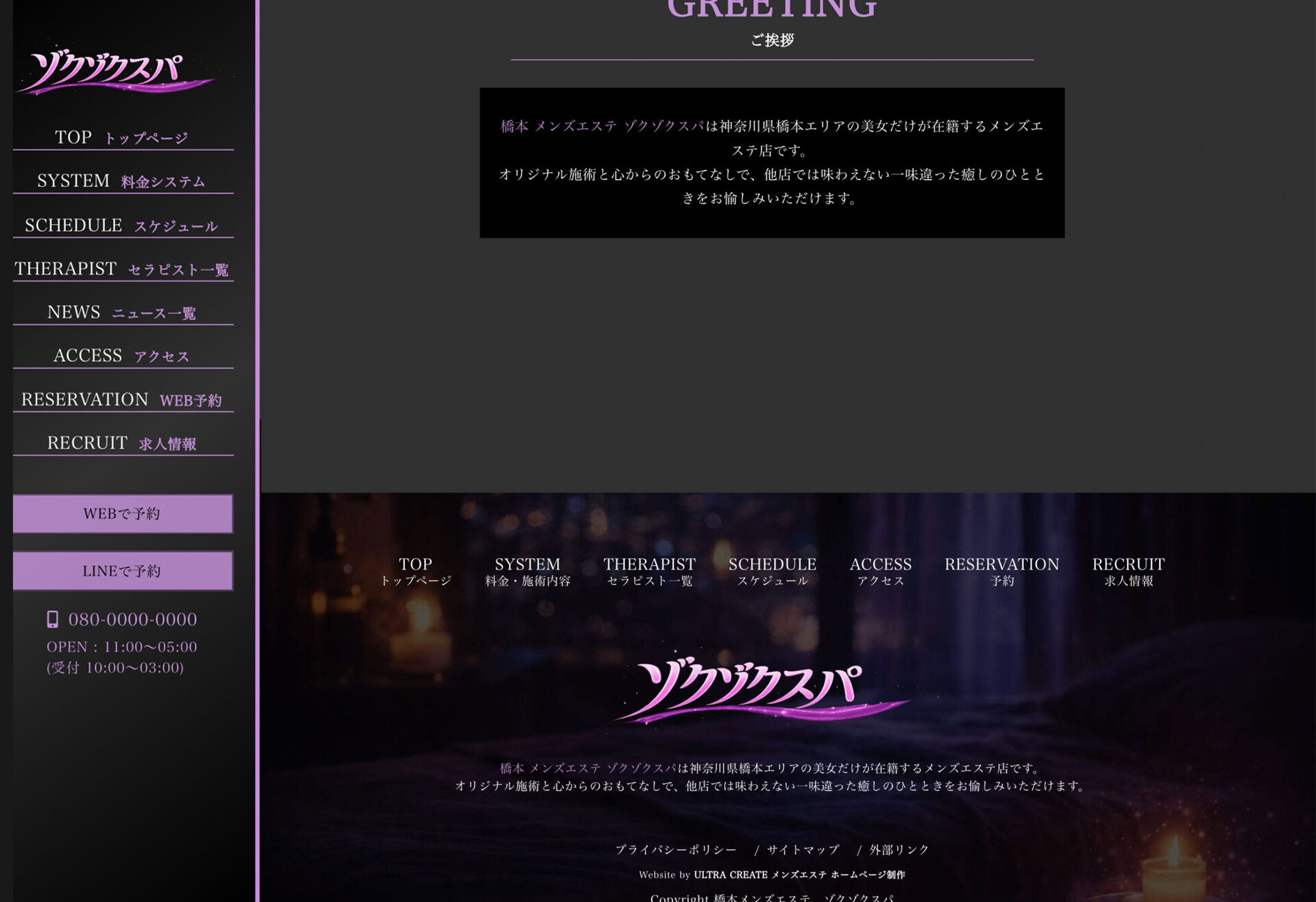
Task: Go to TOP トップページ in footer navigation
Action: click(415, 572)
